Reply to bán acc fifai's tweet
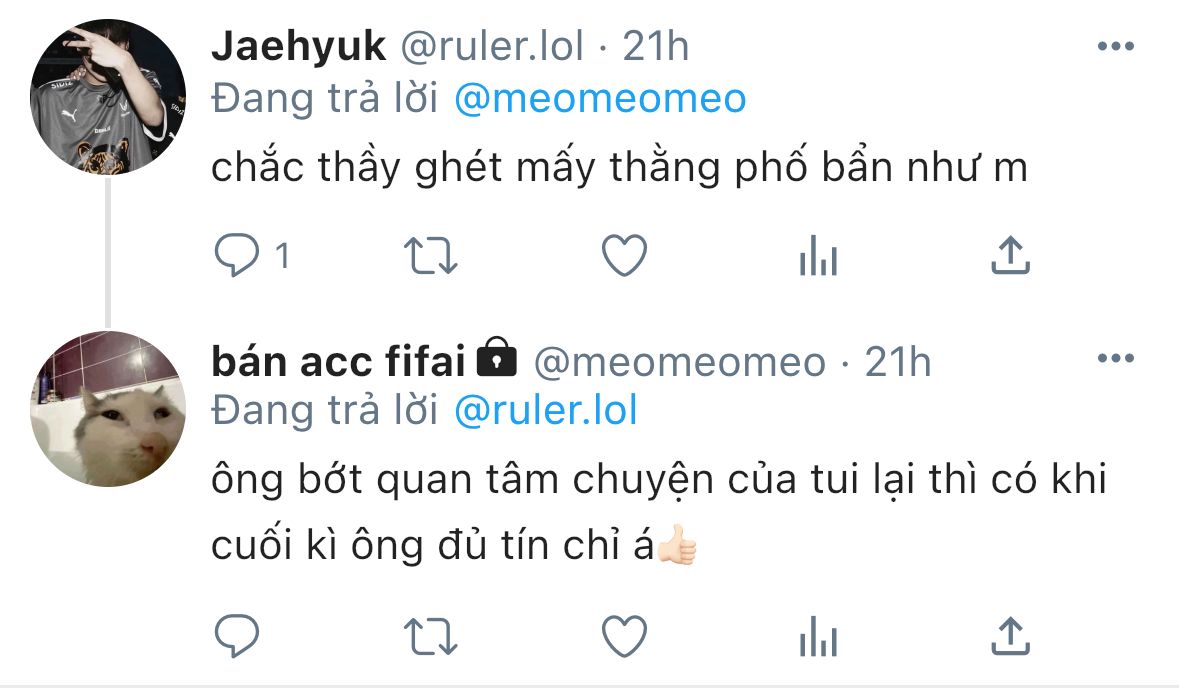 pyautogui.click(x=237, y=636)
